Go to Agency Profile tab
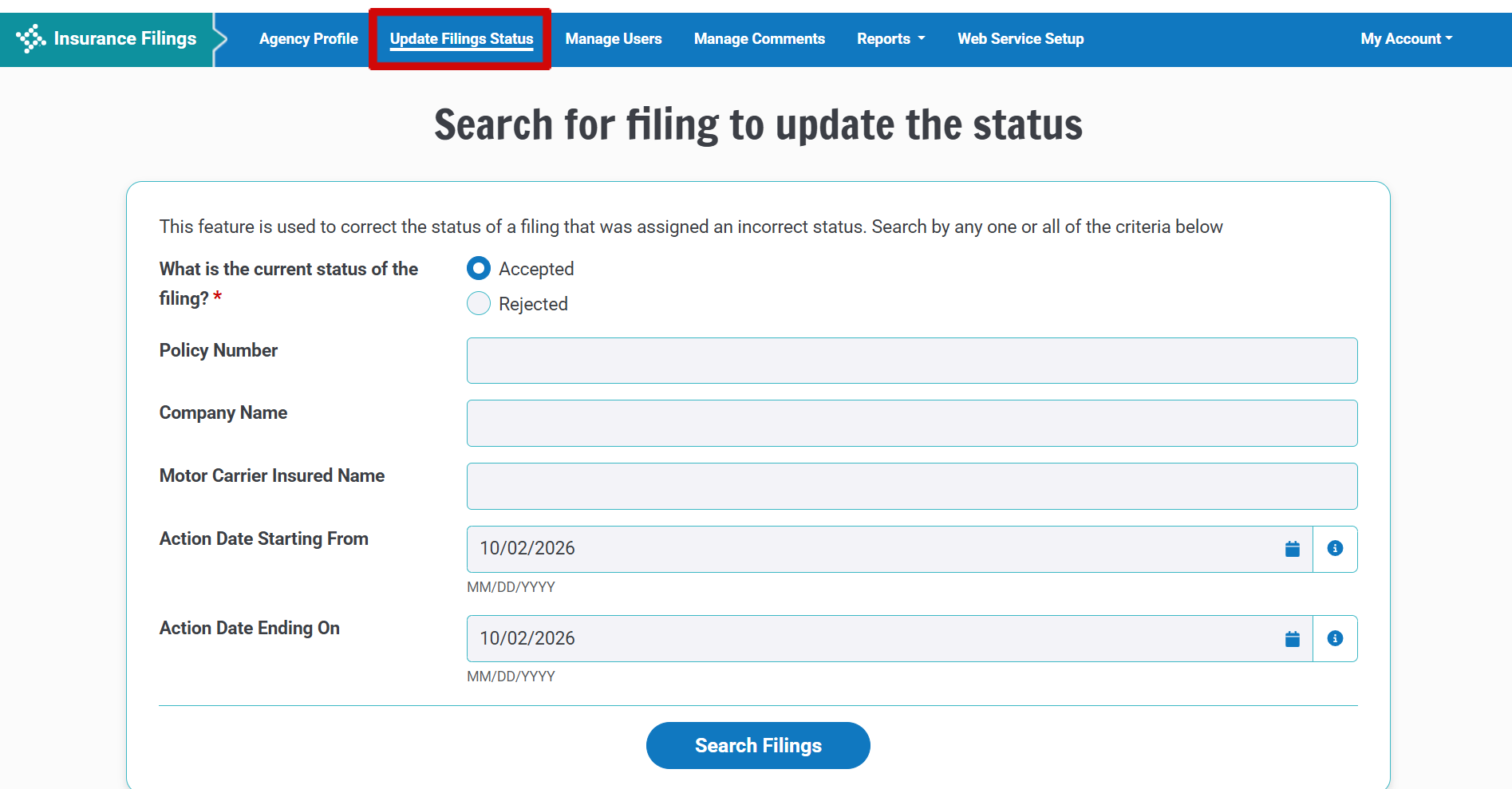This screenshot has width=1512, height=789. click(309, 39)
